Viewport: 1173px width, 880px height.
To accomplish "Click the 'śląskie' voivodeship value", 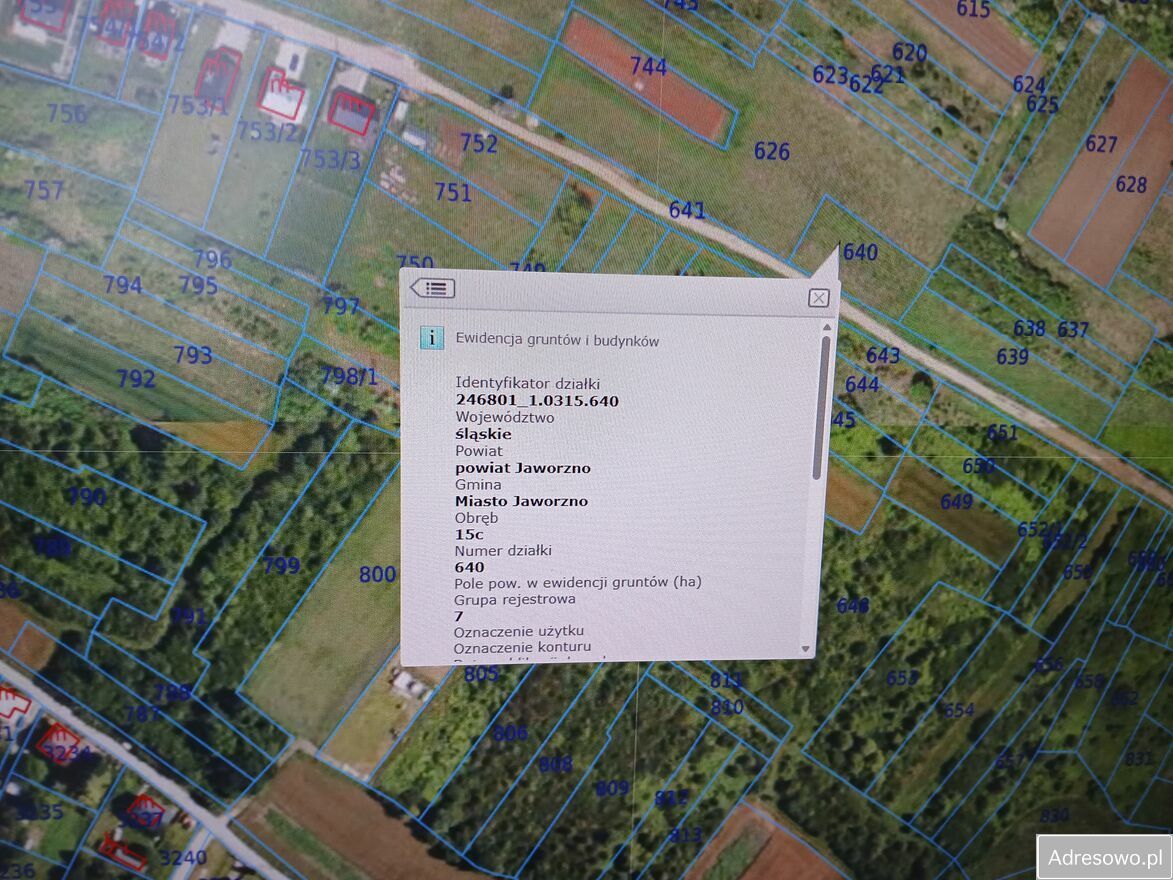I will tap(483, 434).
